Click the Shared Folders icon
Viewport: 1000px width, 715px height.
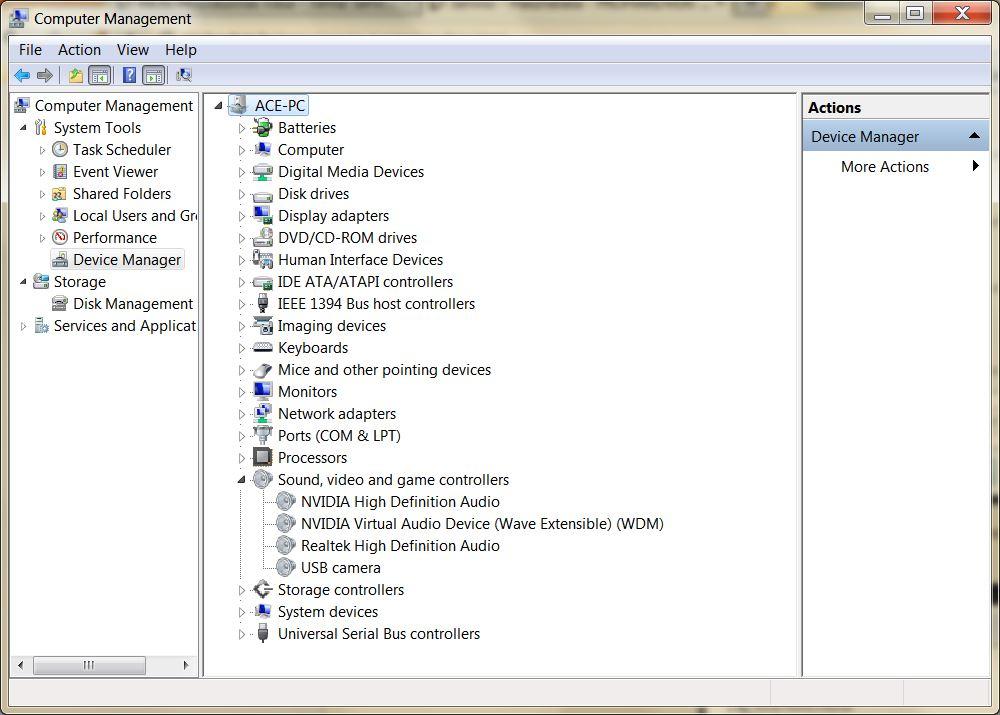click(x=59, y=194)
